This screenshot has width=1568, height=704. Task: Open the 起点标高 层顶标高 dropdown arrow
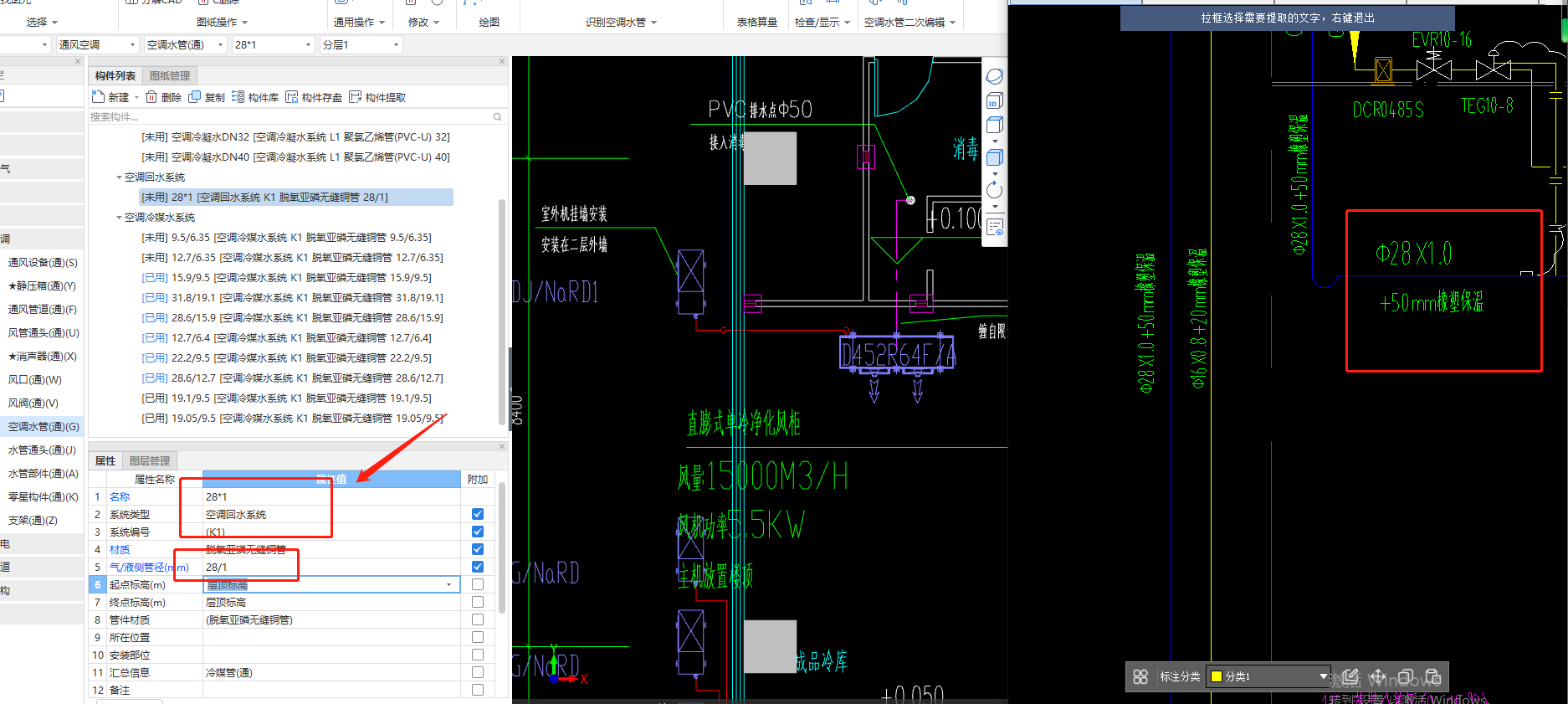[449, 584]
